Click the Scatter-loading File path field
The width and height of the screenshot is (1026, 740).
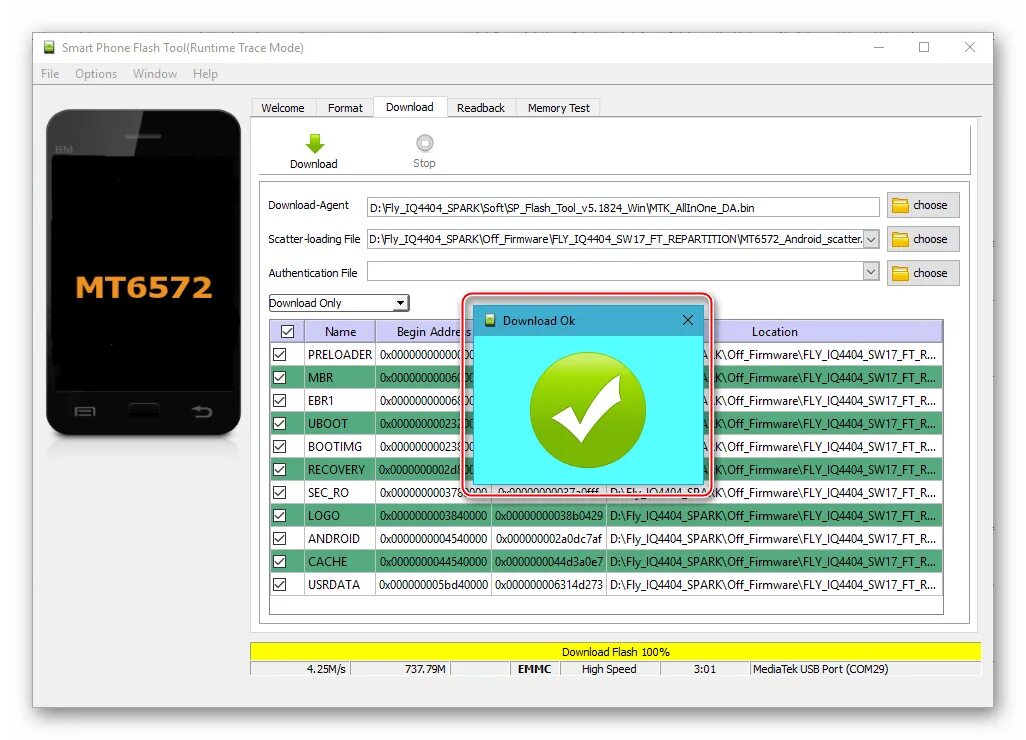coord(615,239)
